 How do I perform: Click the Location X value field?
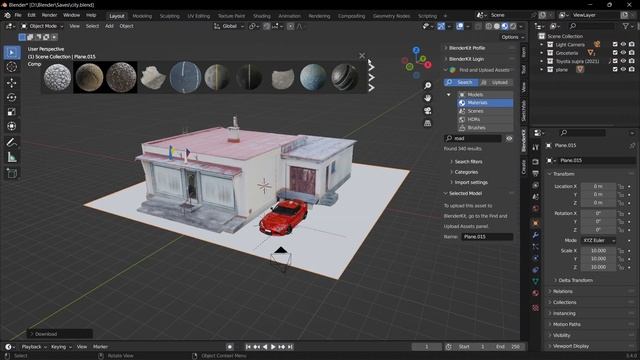pyautogui.click(x=598, y=186)
